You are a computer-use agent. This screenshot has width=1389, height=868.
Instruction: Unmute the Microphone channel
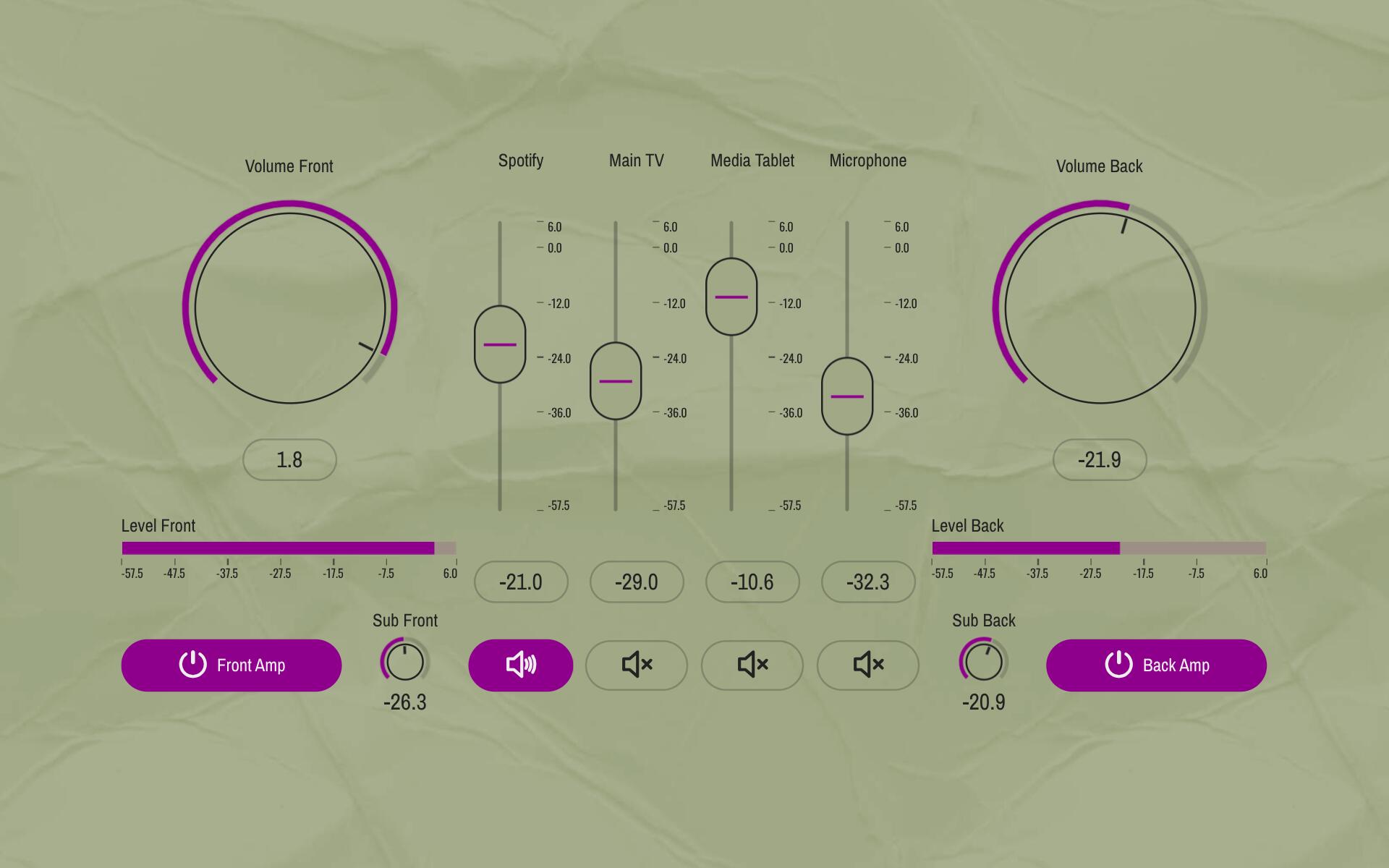[867, 665]
